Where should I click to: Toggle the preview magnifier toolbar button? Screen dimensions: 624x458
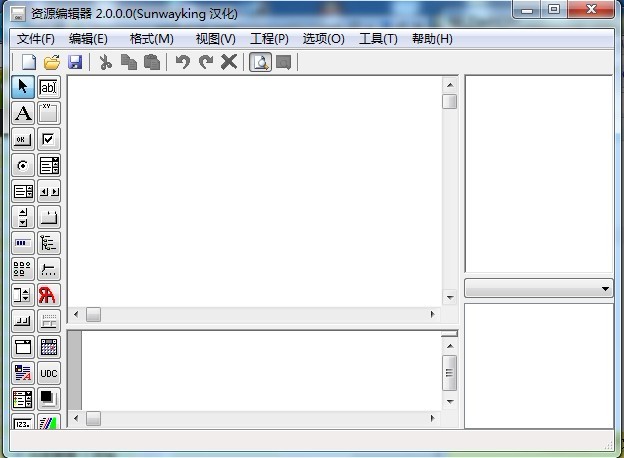click(x=260, y=62)
